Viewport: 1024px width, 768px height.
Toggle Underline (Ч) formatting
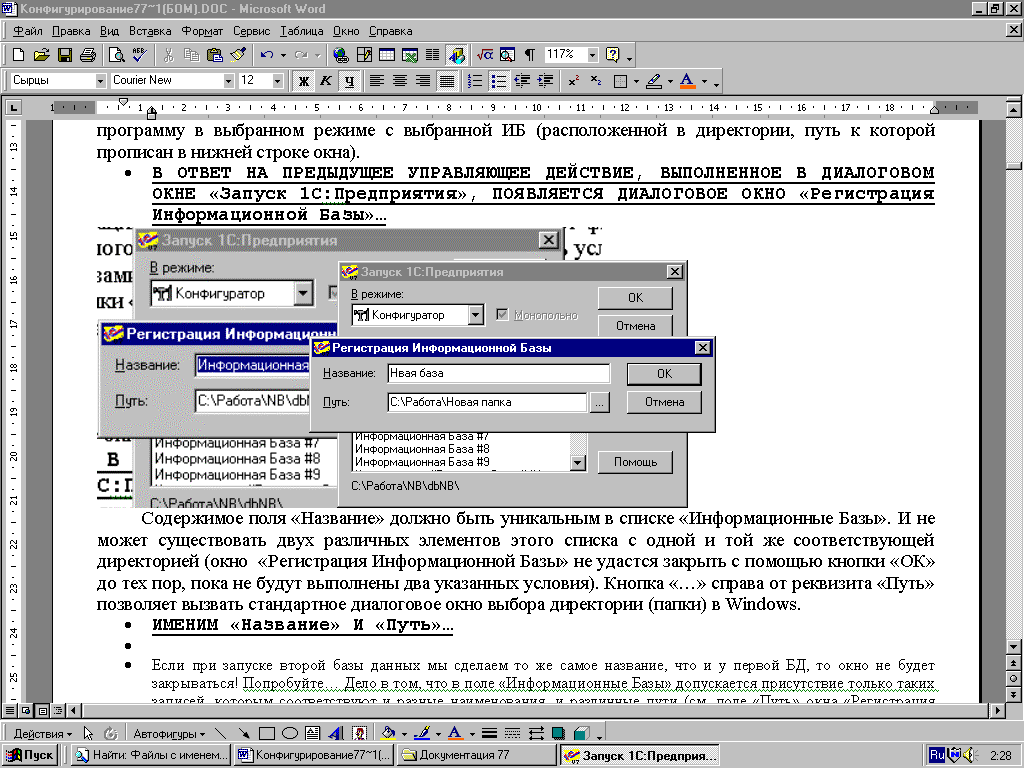pyautogui.click(x=349, y=81)
